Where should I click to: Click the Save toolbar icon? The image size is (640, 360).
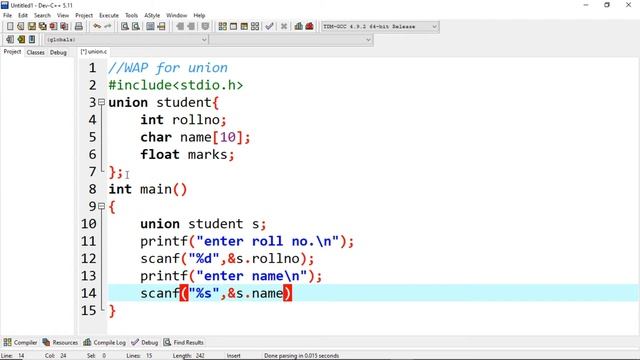[x=31, y=27]
